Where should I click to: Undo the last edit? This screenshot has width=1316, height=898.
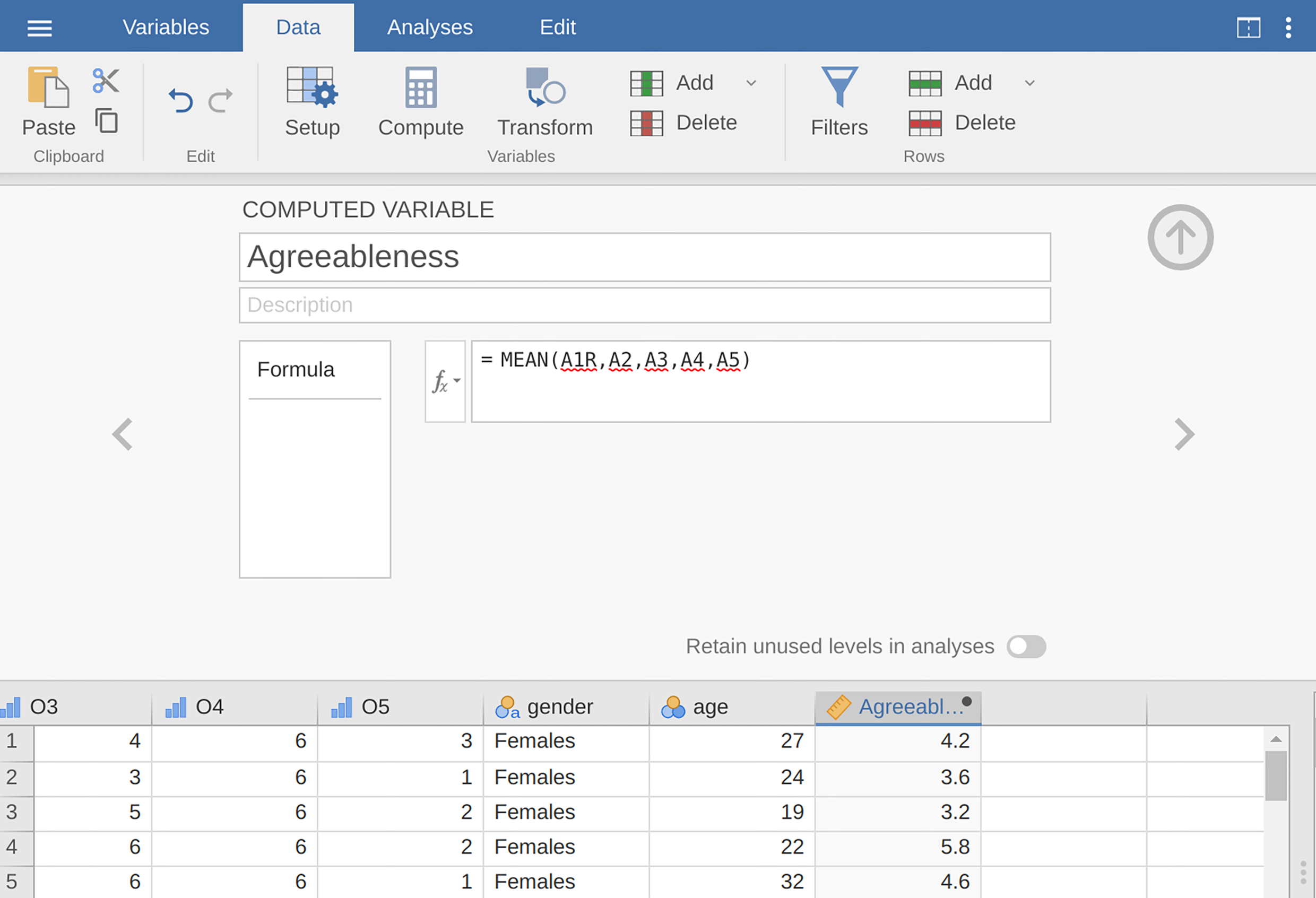(x=180, y=101)
